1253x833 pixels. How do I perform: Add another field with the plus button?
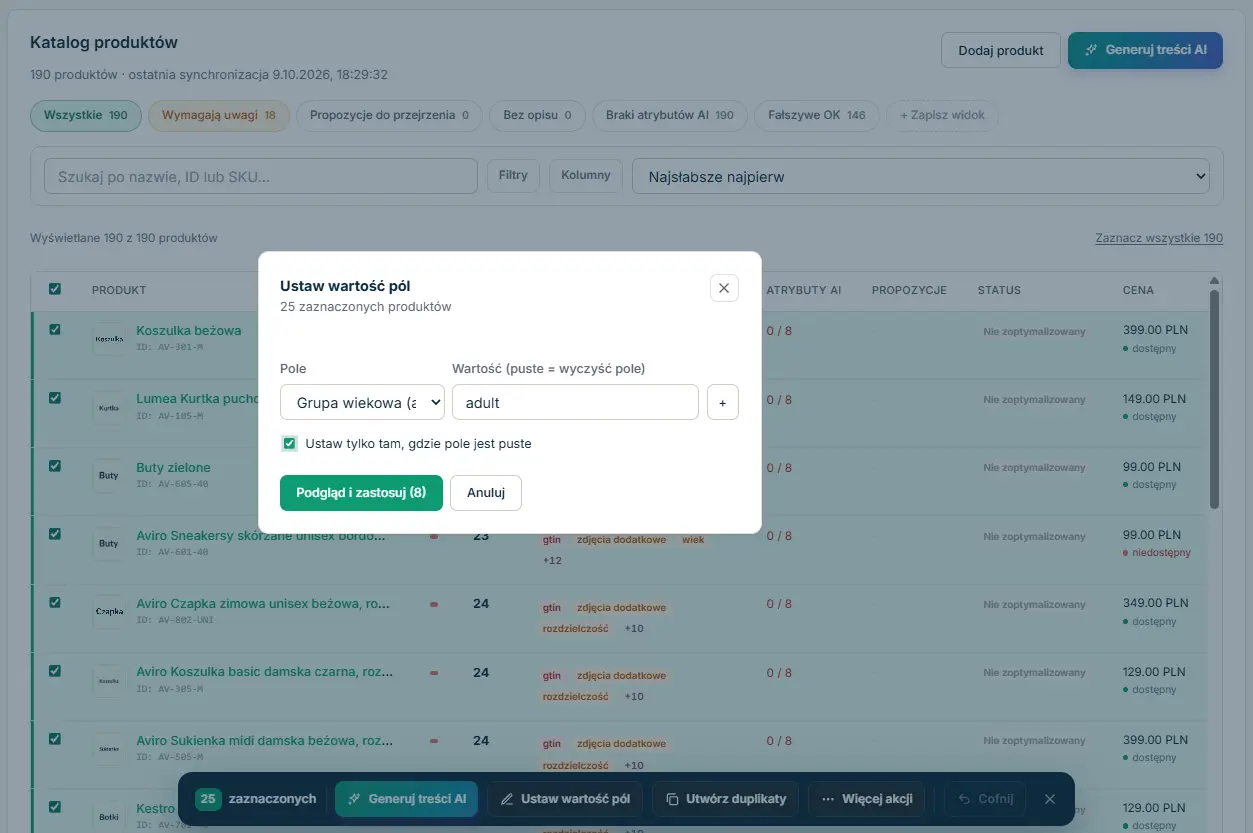click(x=723, y=402)
